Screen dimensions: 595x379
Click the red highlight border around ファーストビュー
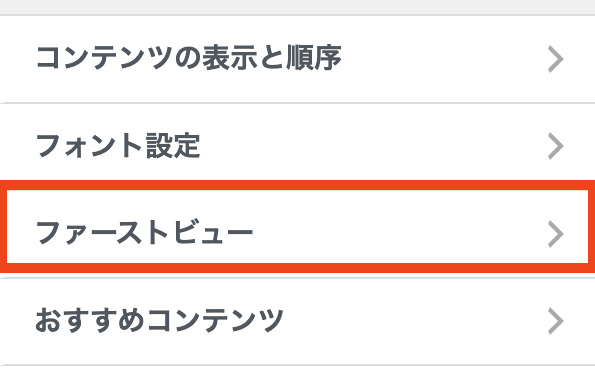pos(298,185)
